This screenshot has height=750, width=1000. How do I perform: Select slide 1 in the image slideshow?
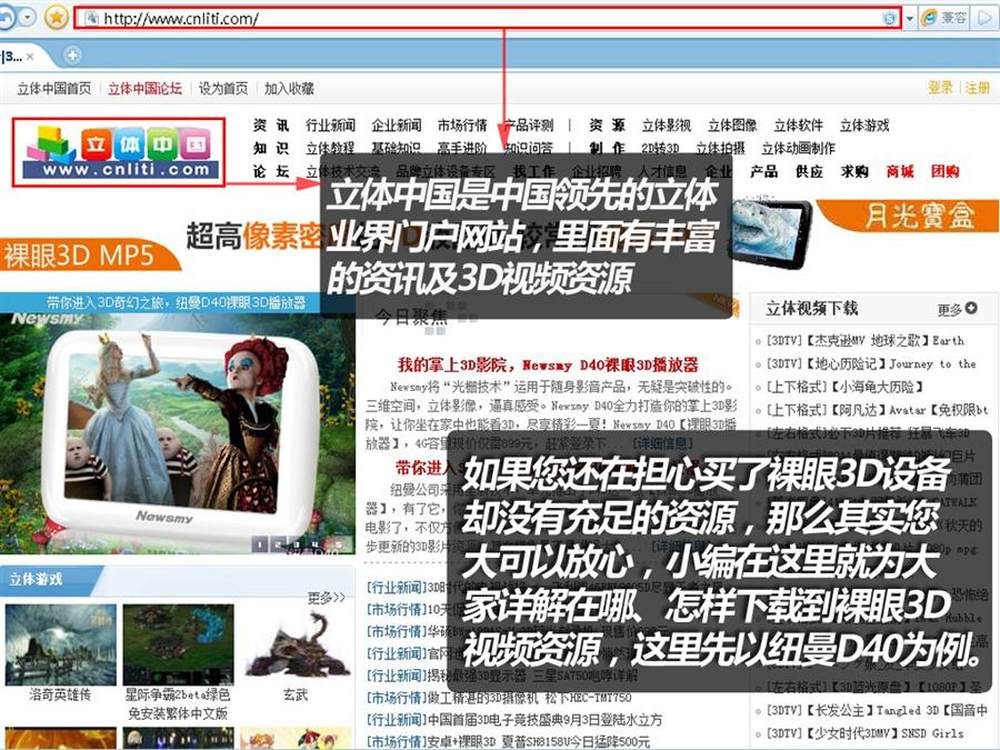point(260,545)
